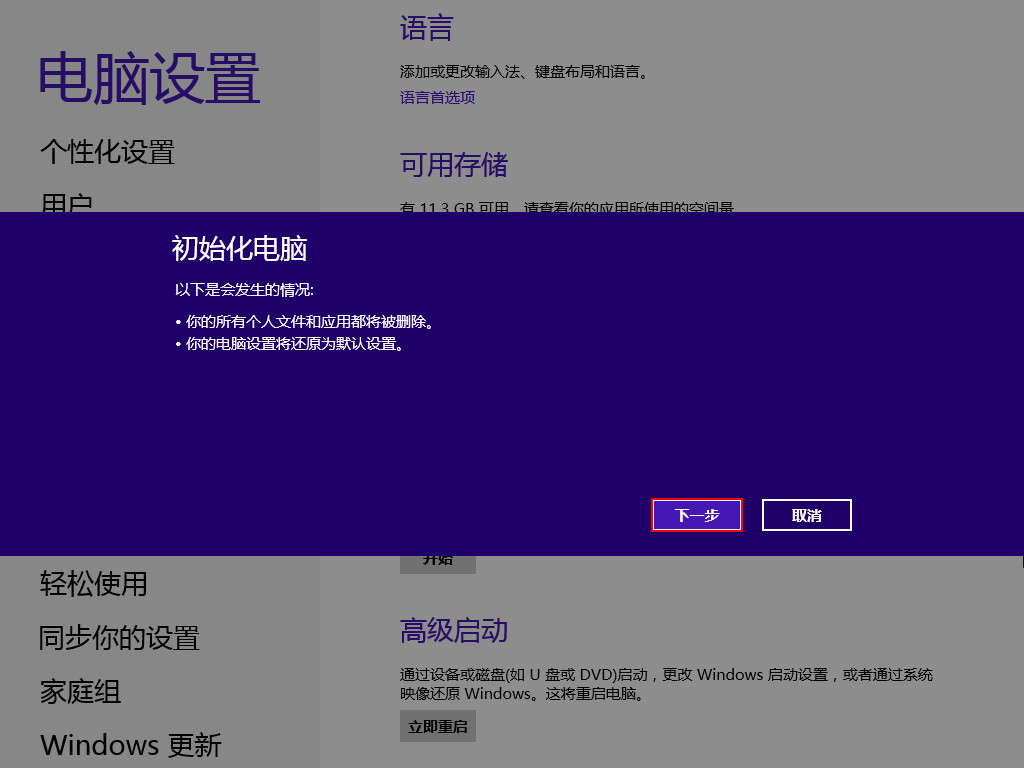Go to 轻松使用 in the sidebar
The image size is (1024, 768).
[93, 583]
